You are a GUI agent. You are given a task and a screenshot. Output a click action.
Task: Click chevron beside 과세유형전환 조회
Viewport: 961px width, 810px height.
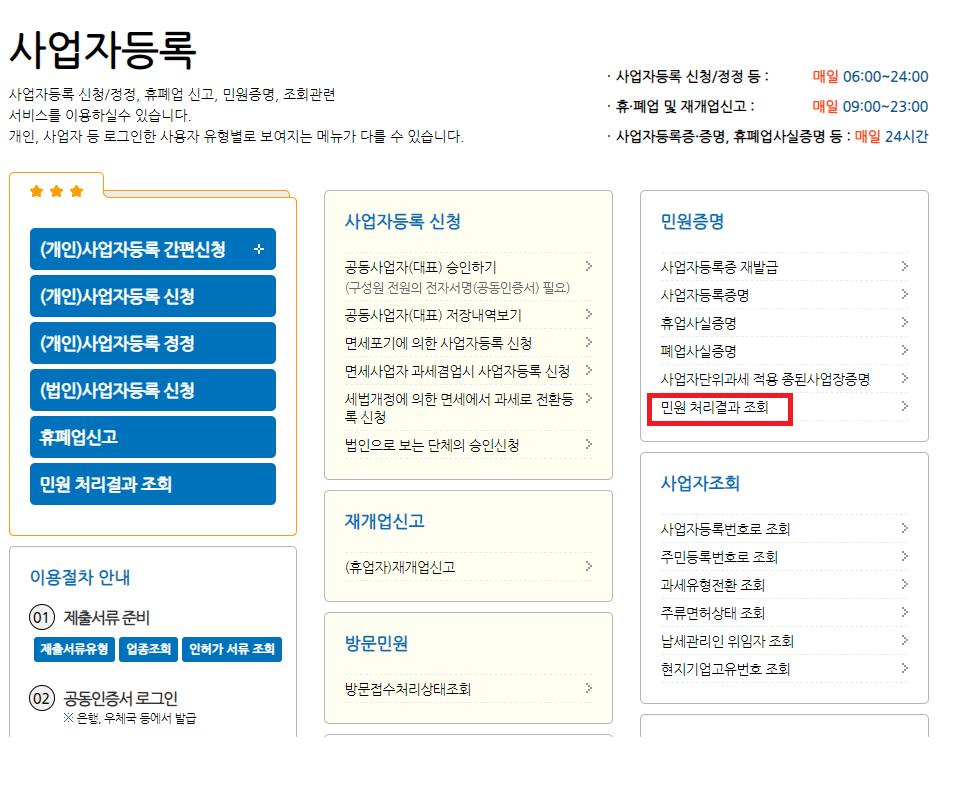click(x=905, y=584)
